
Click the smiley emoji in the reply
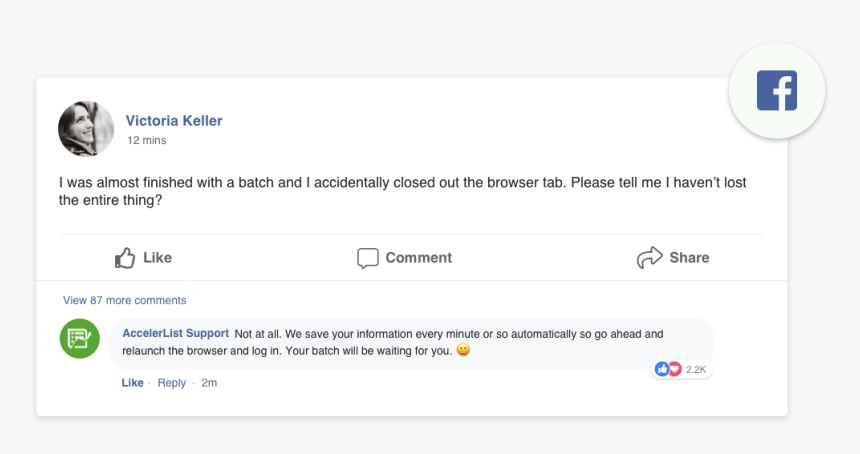point(463,349)
